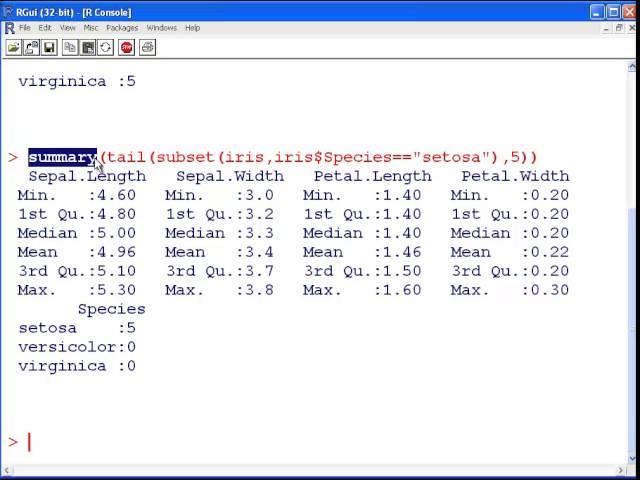Click the highlighted word summary

tap(62, 157)
